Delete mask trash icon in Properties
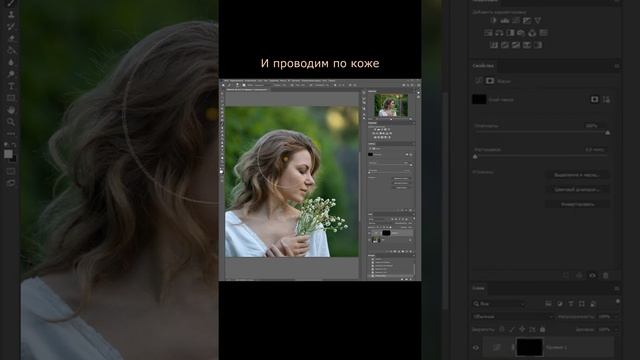This screenshot has width=640, height=360. coord(606,276)
